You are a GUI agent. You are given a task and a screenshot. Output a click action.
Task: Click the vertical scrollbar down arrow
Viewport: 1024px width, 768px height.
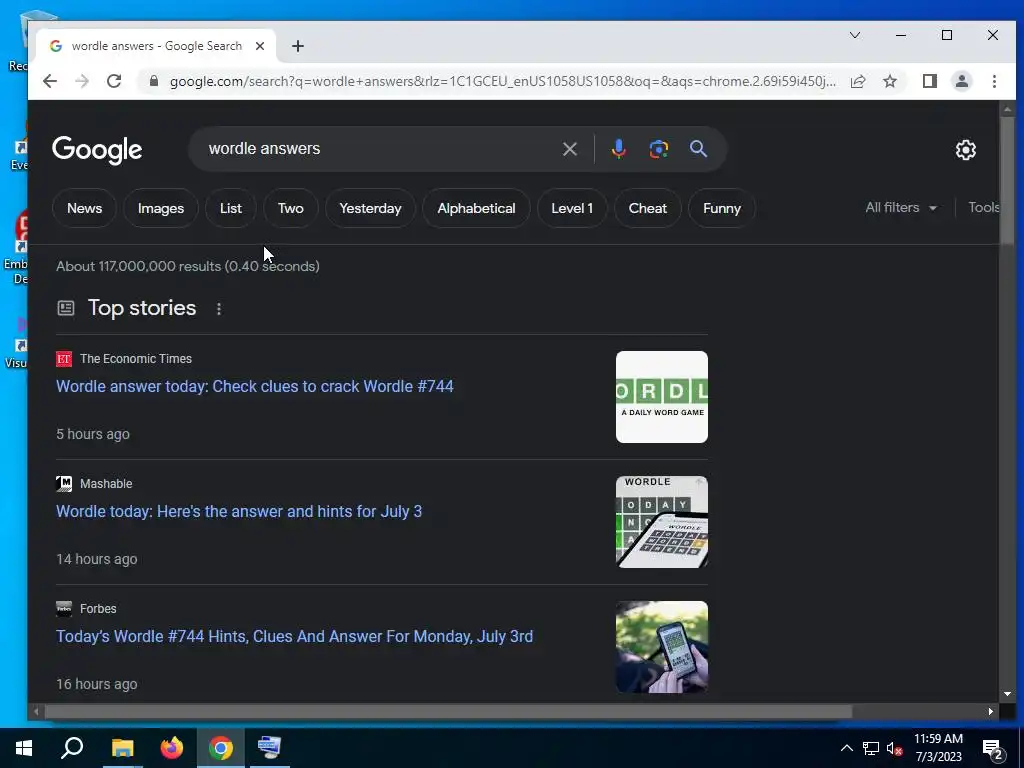tap(1007, 694)
